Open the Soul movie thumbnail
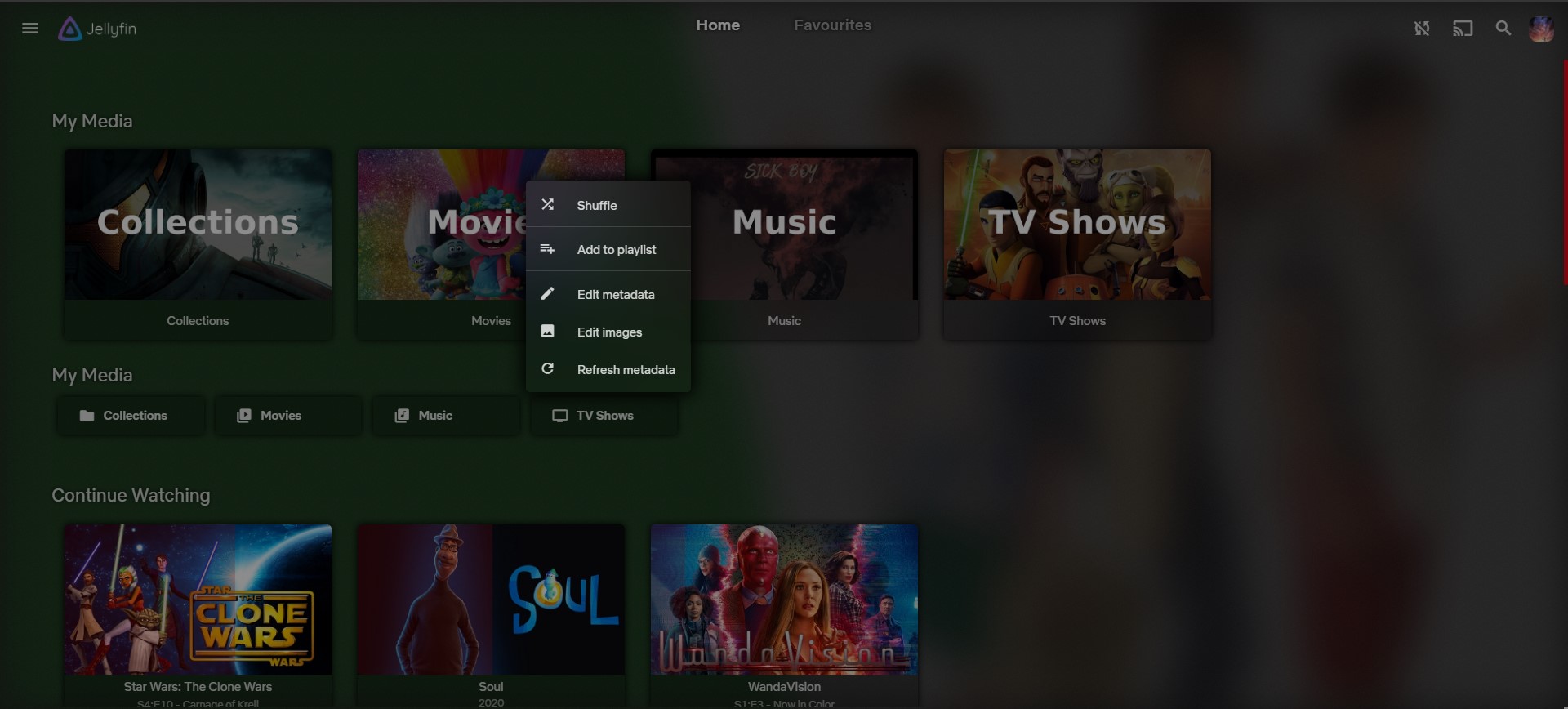The height and width of the screenshot is (709, 1568). (491, 600)
